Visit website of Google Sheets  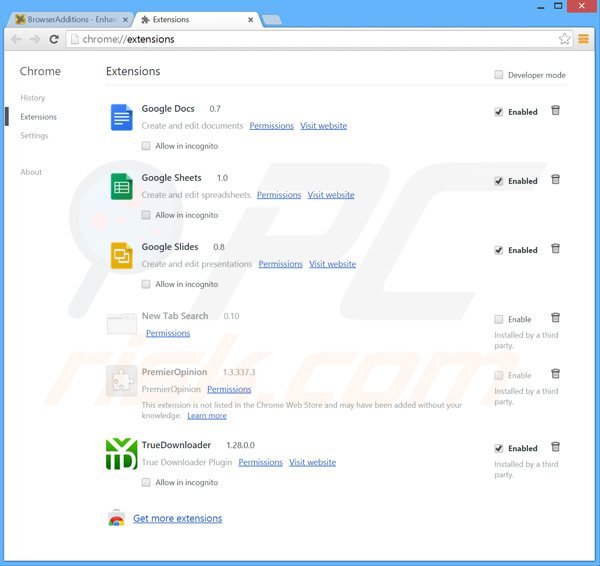click(331, 195)
